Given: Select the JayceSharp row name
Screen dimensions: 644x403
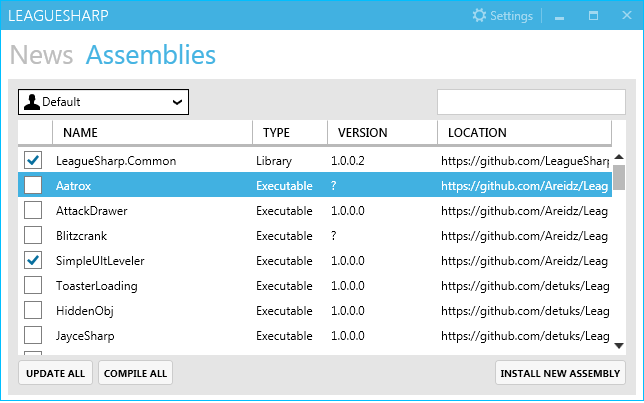Looking at the screenshot, I should click(x=85, y=336).
